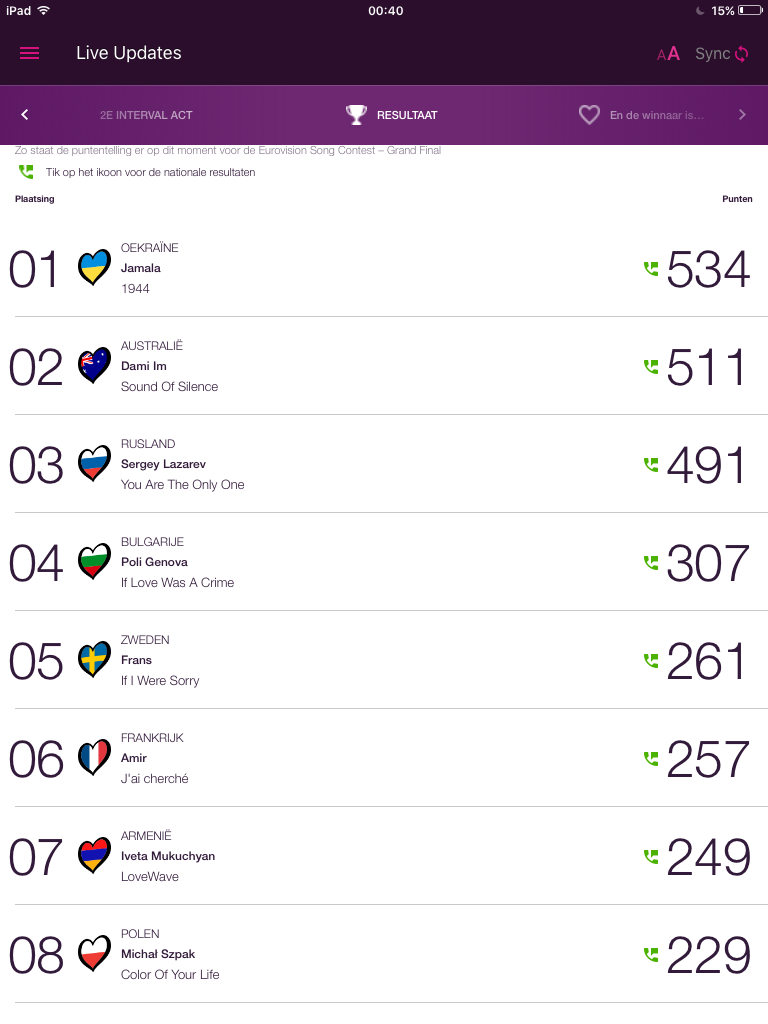768x1024 pixels.
Task: Select the Resultaat tab
Action: tap(392, 115)
